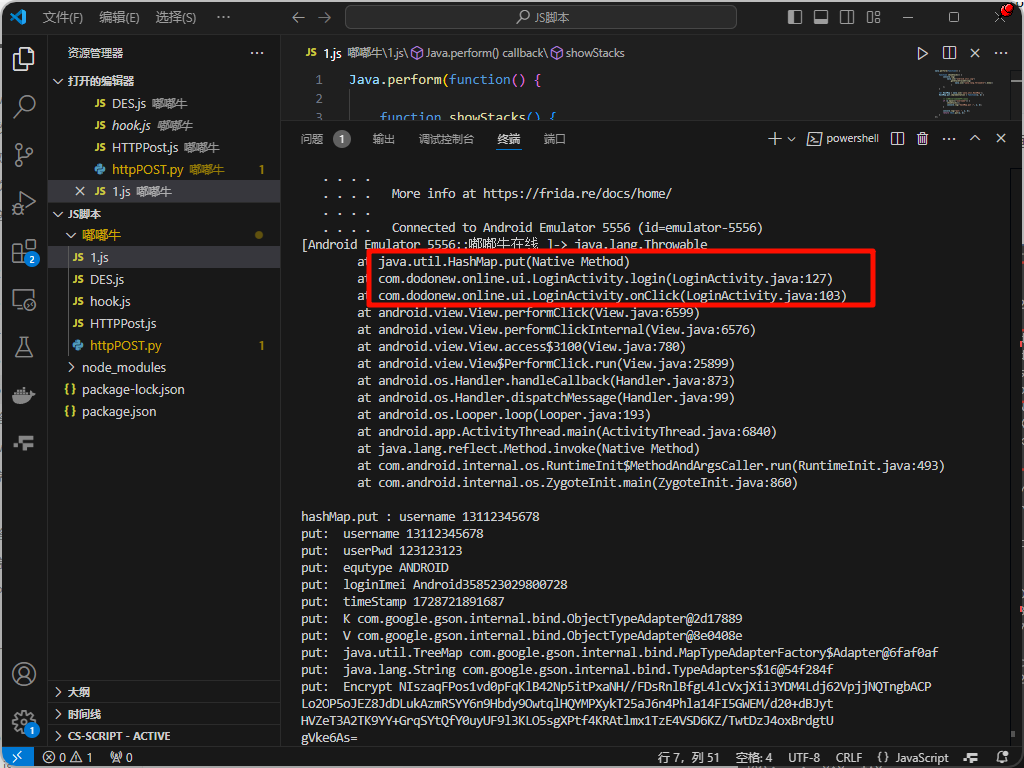
Task: Open the 文件(F) menu
Action: pos(63,17)
